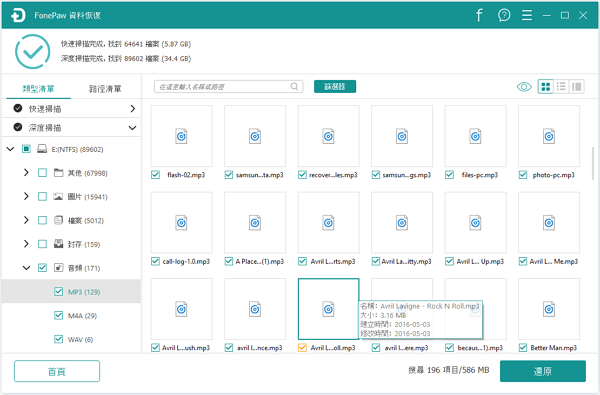Collapse the E:(NTFS) drive tree node
Viewport: 600px width, 395px height.
10,149
